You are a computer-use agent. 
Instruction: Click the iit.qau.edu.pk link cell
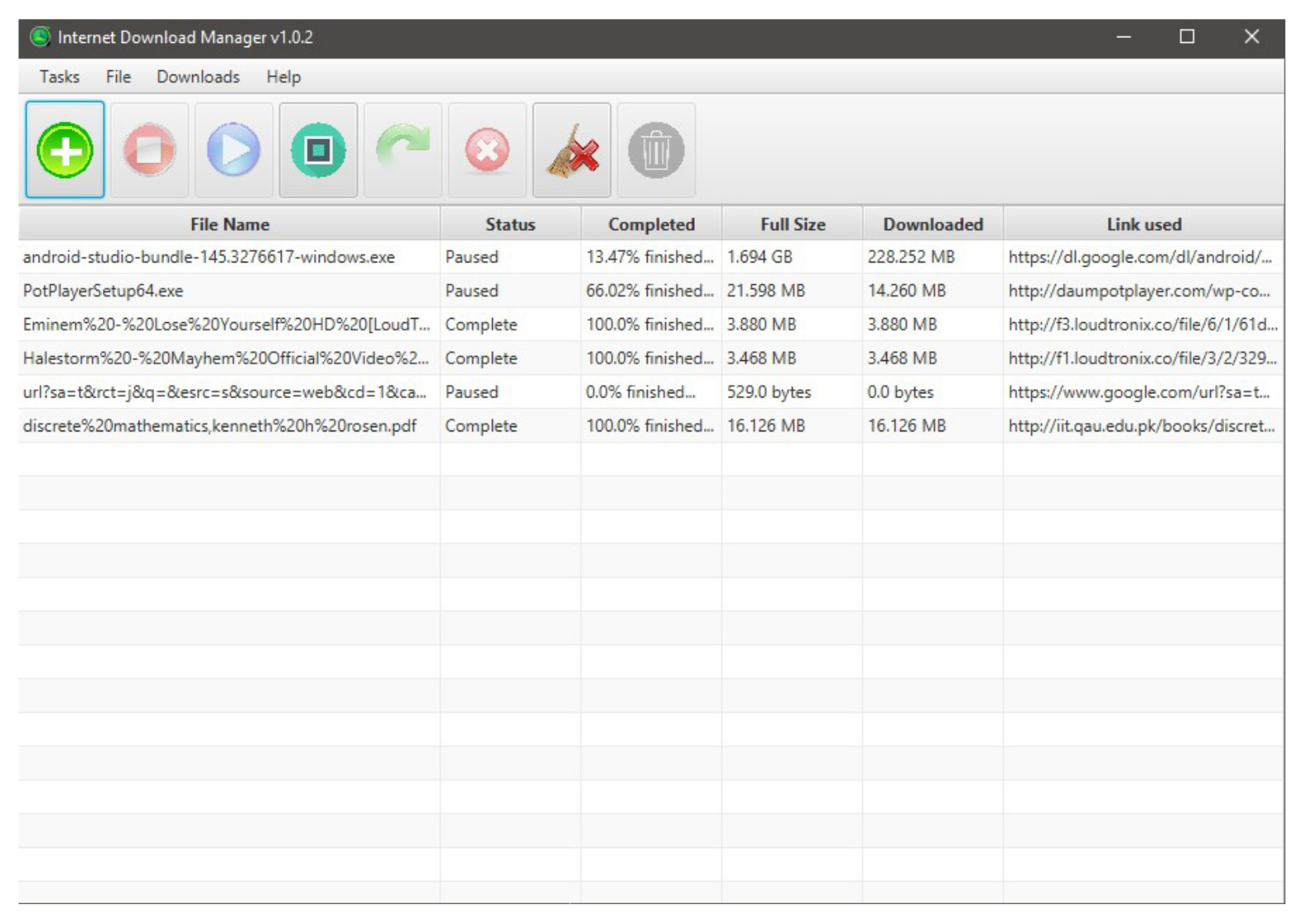point(1142,426)
